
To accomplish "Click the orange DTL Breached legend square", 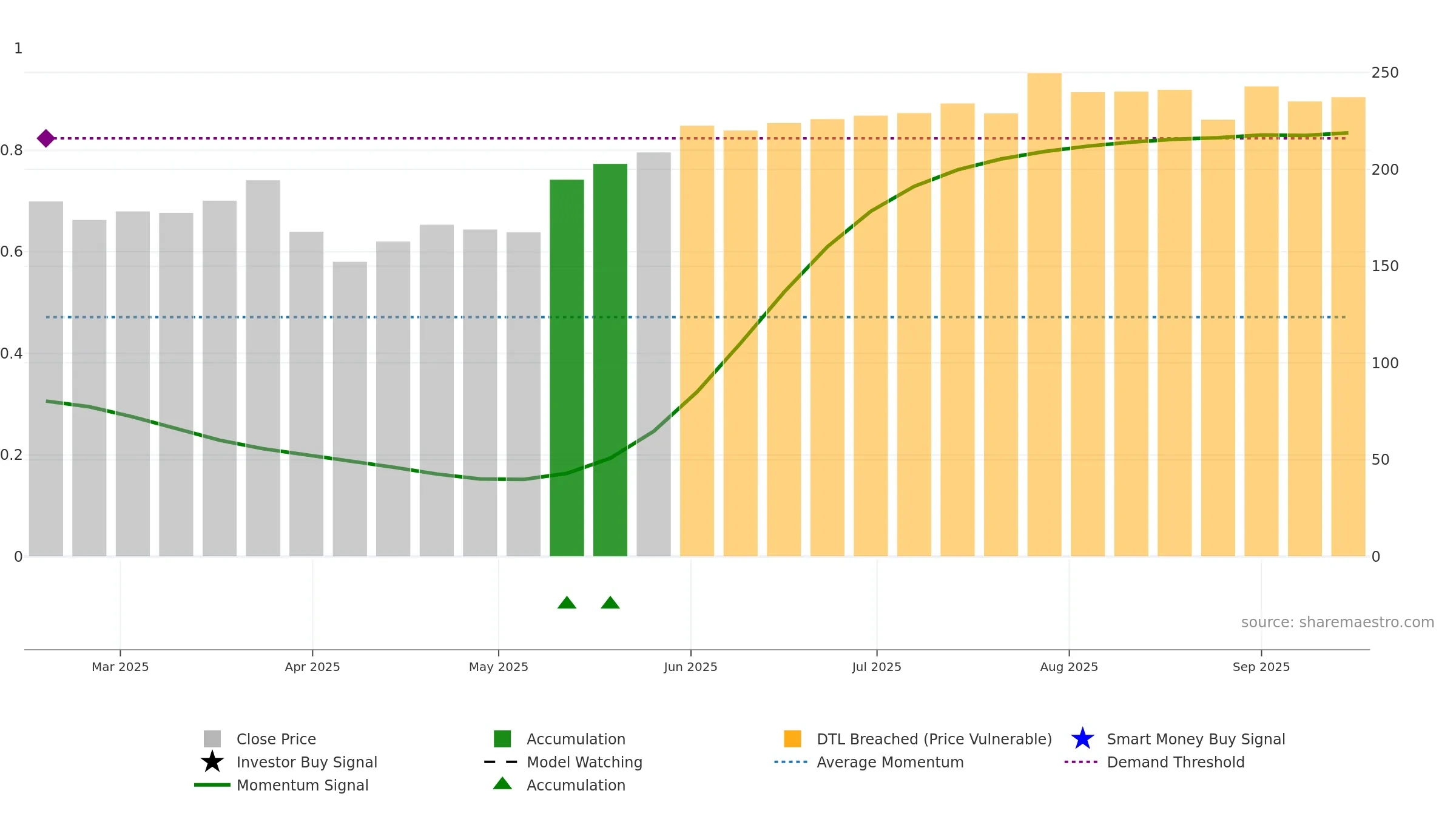I will (x=792, y=739).
